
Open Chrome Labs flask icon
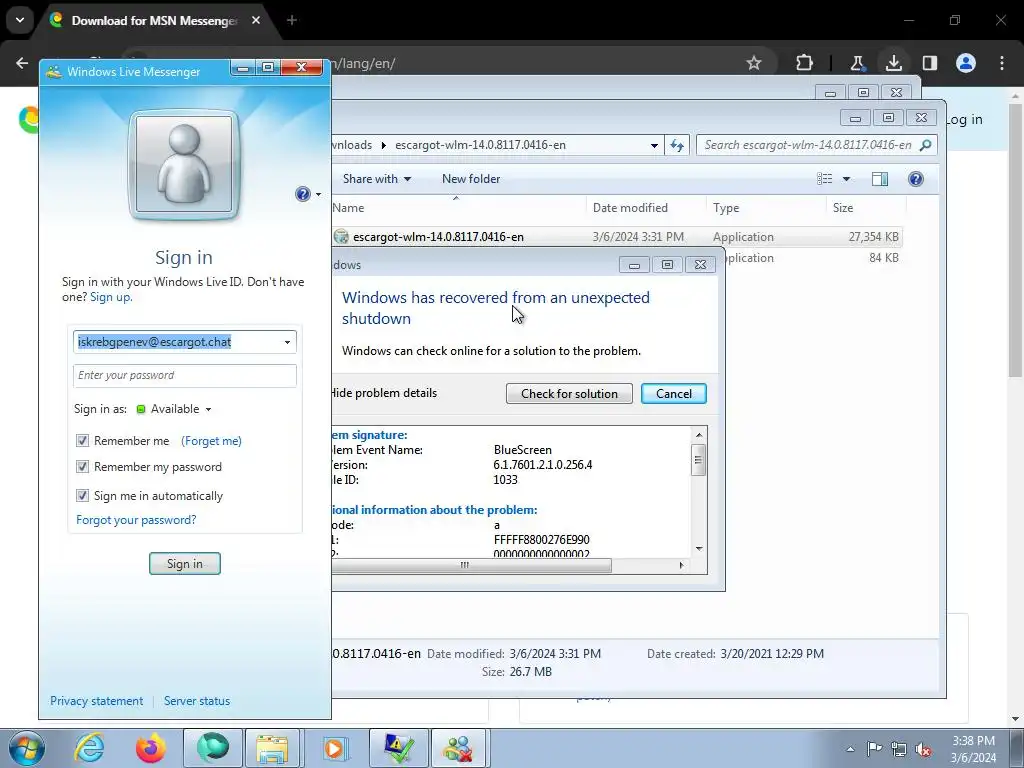tap(856, 63)
